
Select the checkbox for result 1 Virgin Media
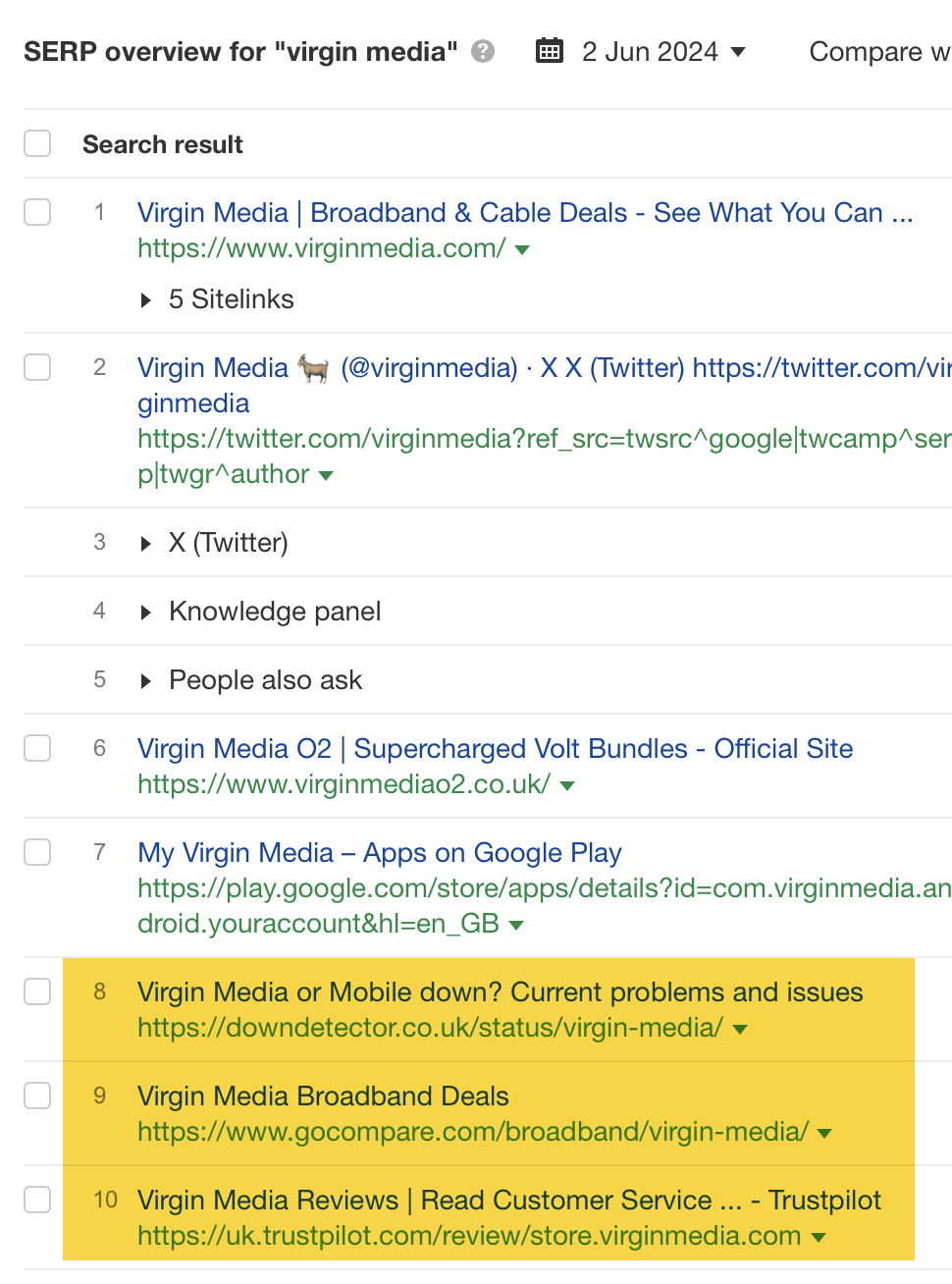[36, 212]
